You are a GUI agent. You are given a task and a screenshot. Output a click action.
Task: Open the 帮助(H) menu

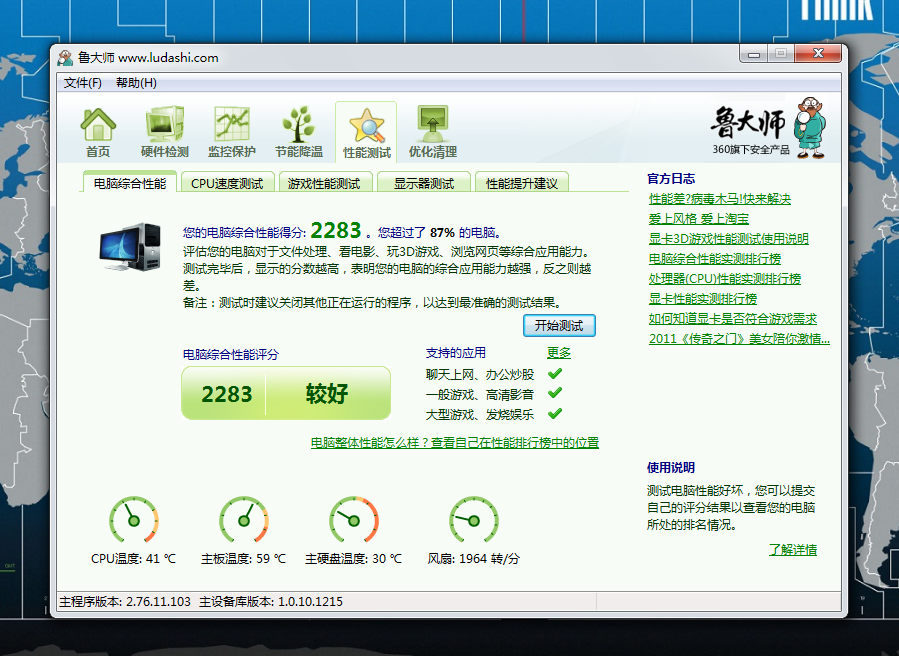click(x=136, y=83)
